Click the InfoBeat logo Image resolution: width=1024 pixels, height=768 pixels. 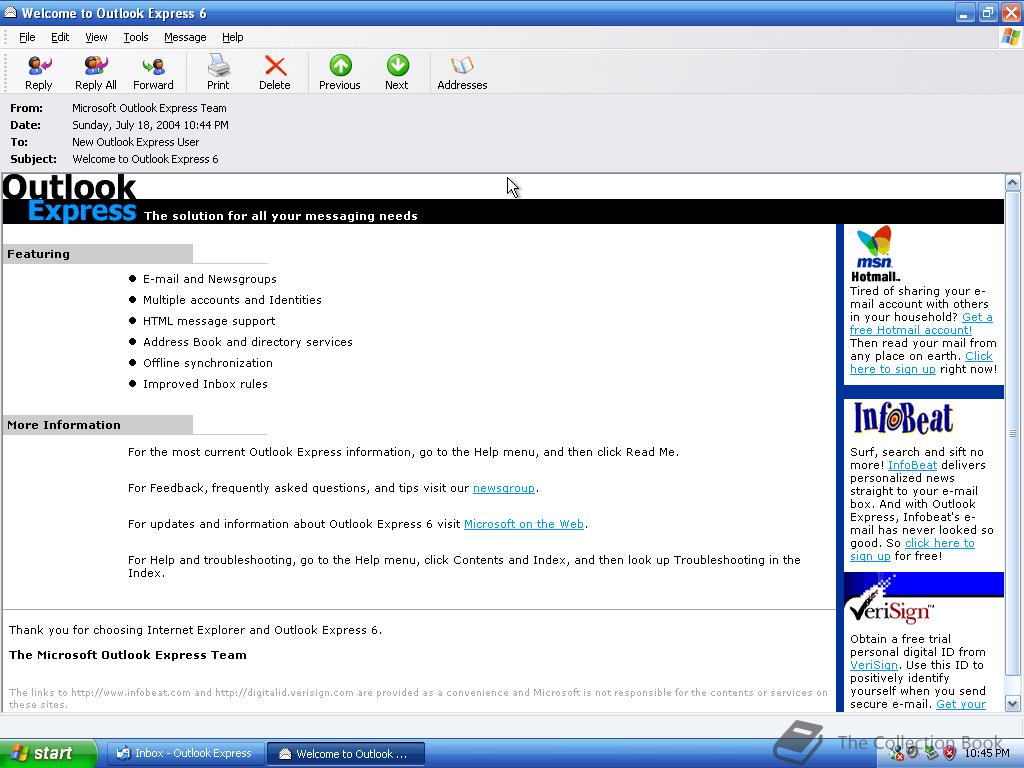click(903, 418)
